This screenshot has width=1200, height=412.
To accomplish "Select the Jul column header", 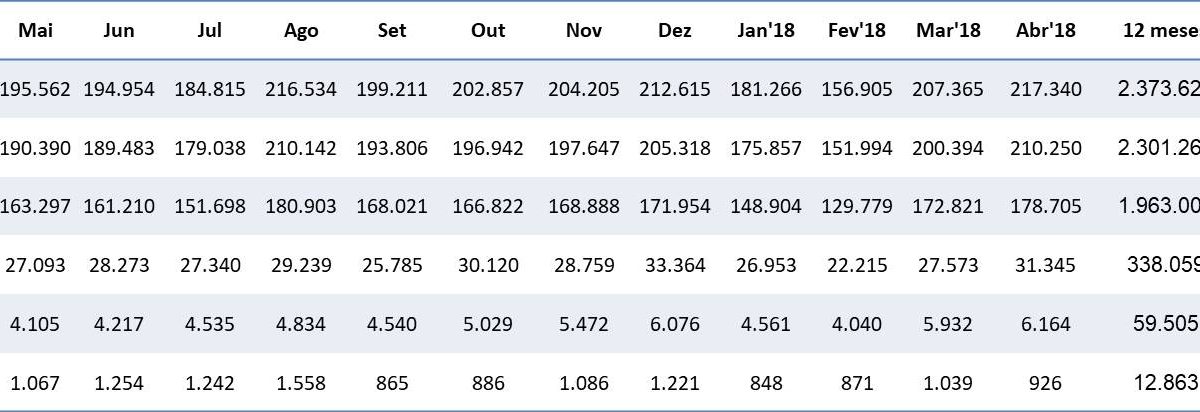I will pyautogui.click(x=210, y=30).
